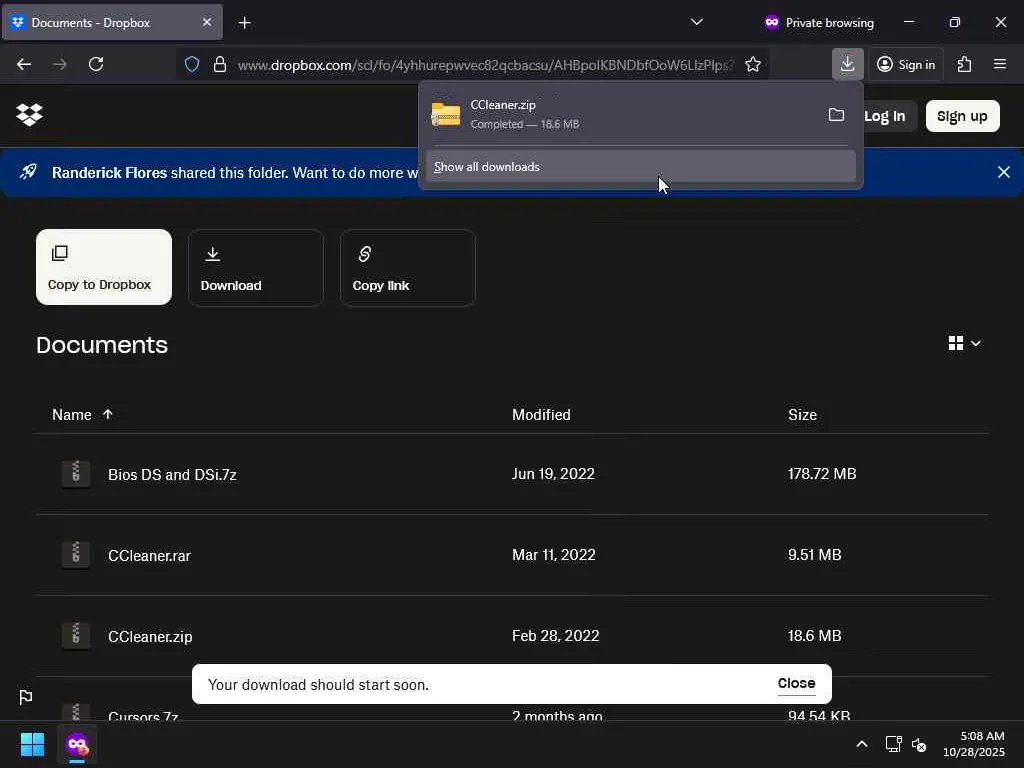Click the taskbar clock and date
This screenshot has height=768, width=1024.
pos(974,744)
